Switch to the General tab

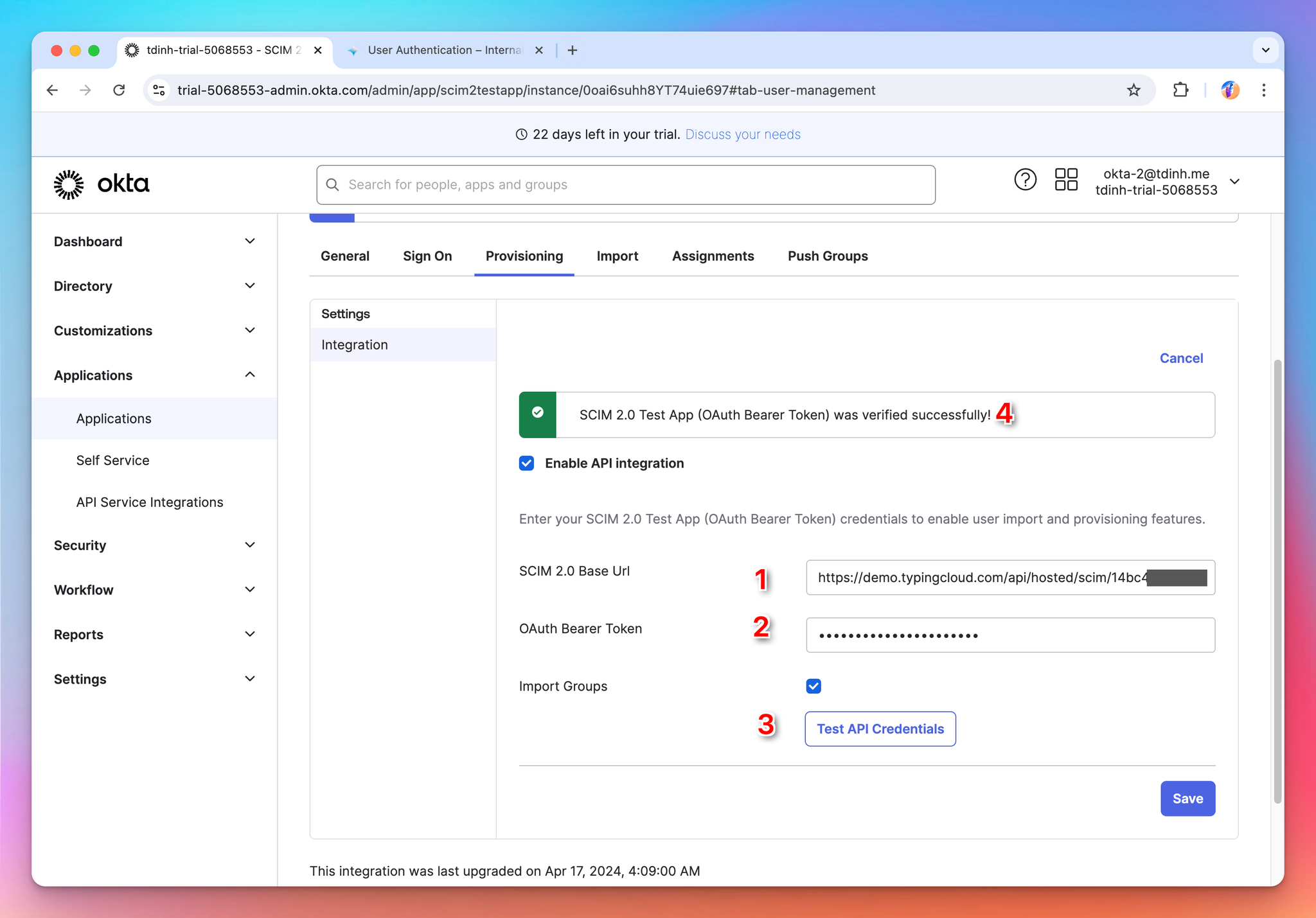tap(345, 256)
